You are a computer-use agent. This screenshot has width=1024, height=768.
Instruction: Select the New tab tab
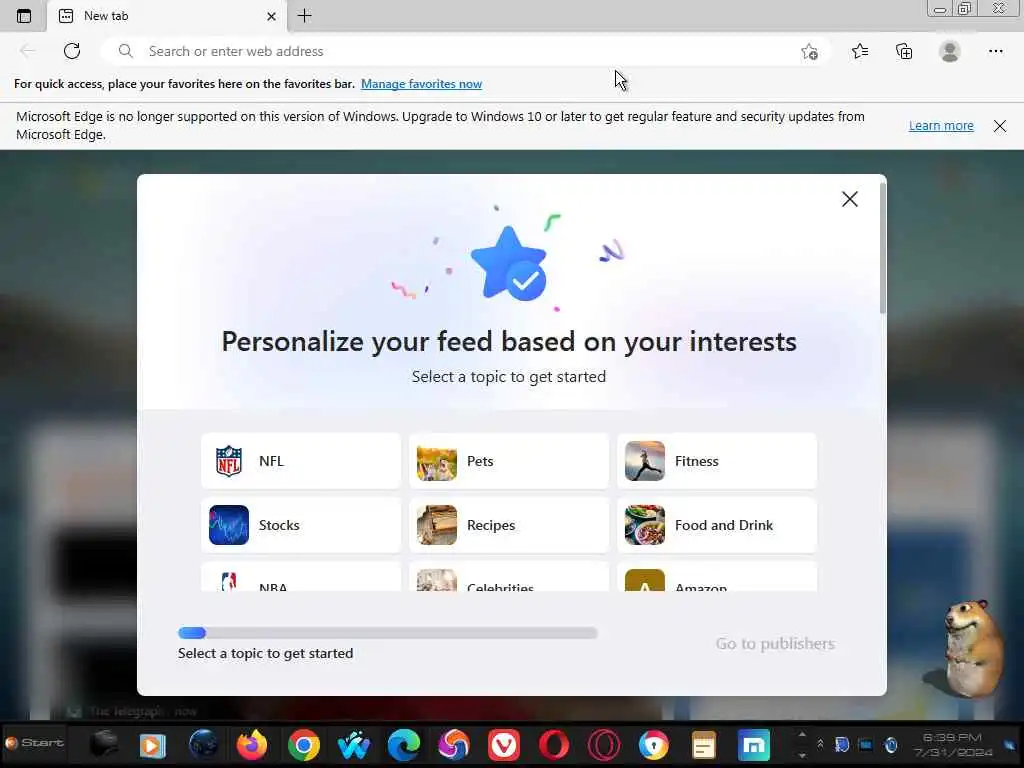[x=167, y=16]
